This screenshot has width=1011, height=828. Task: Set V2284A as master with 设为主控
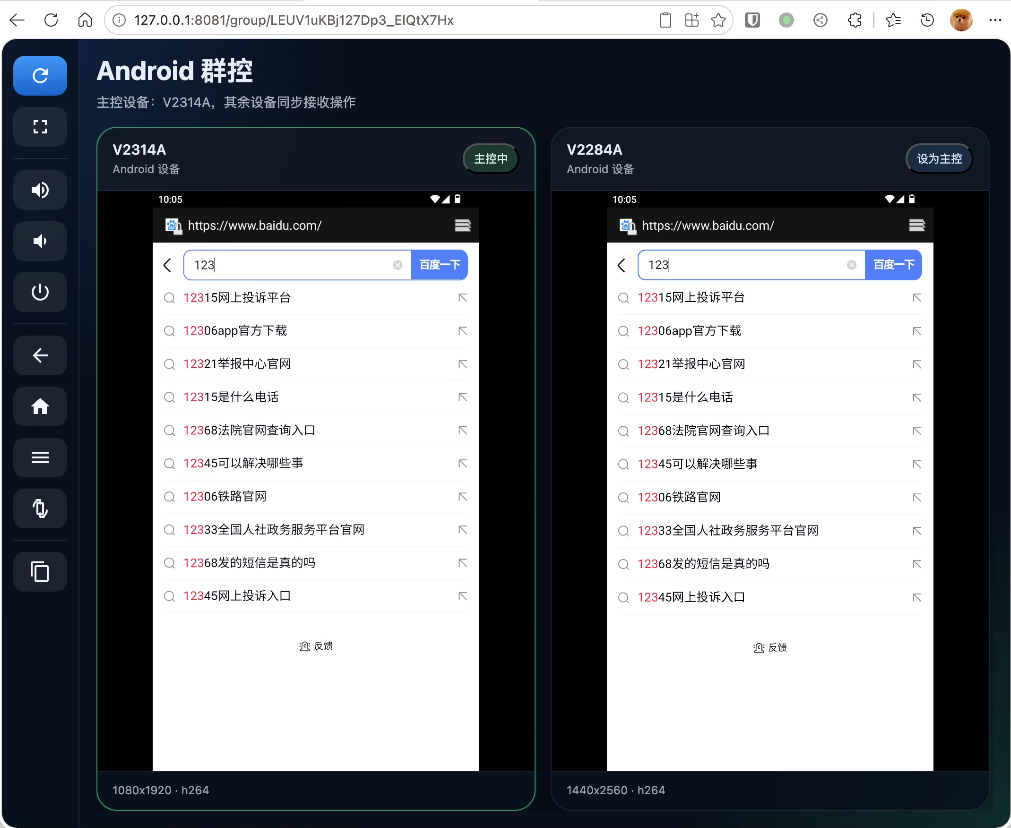pos(939,159)
